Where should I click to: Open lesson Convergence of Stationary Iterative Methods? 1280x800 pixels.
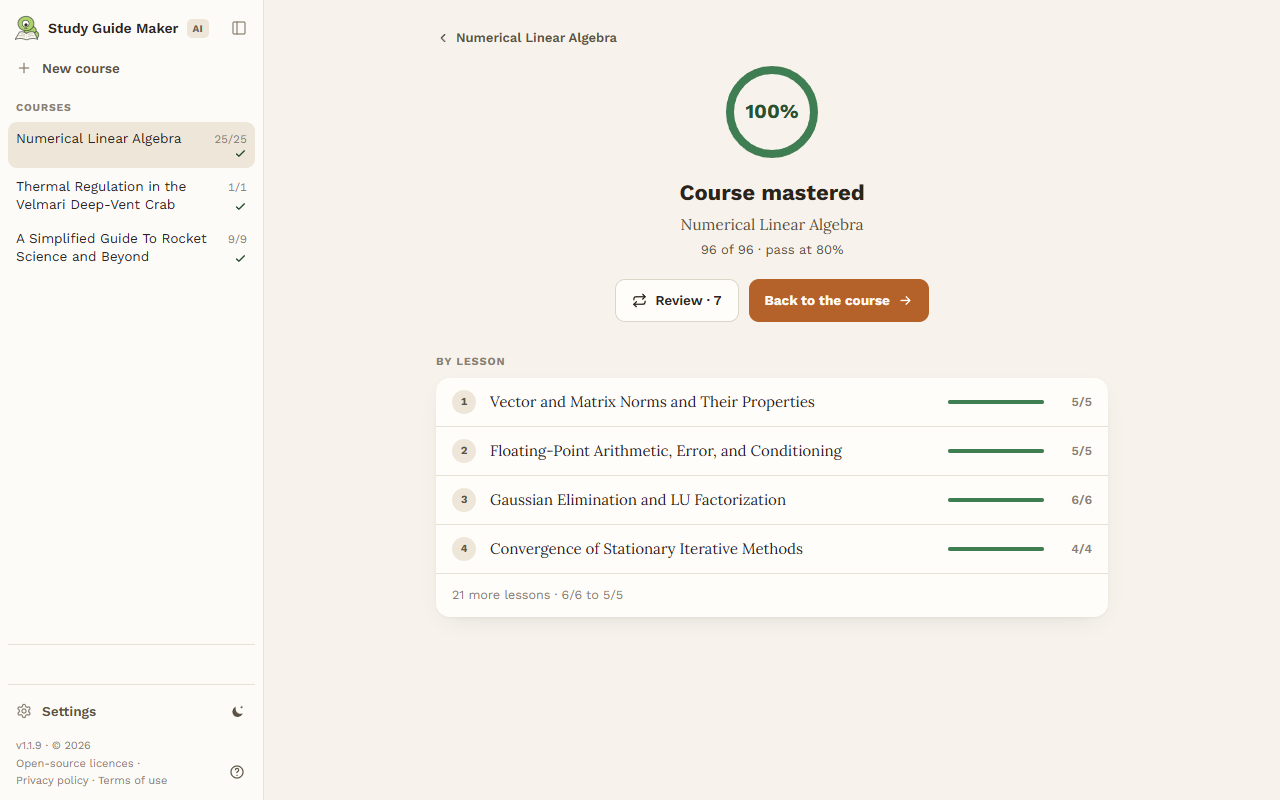pyautogui.click(x=772, y=549)
